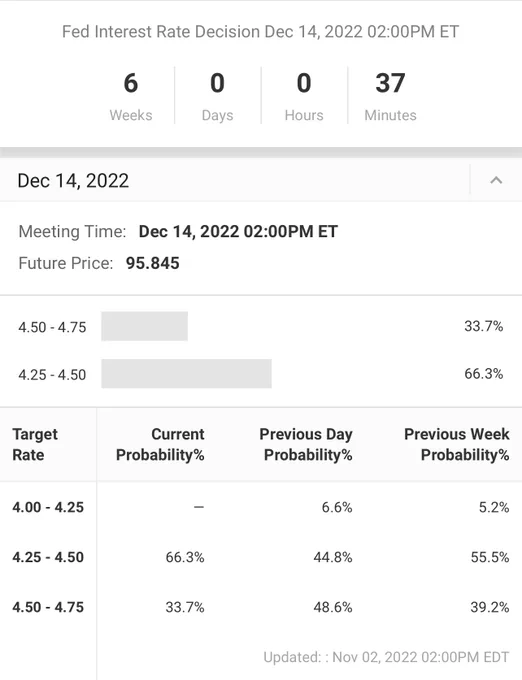Select the 4.50 - 4.75 table row label

(48, 607)
